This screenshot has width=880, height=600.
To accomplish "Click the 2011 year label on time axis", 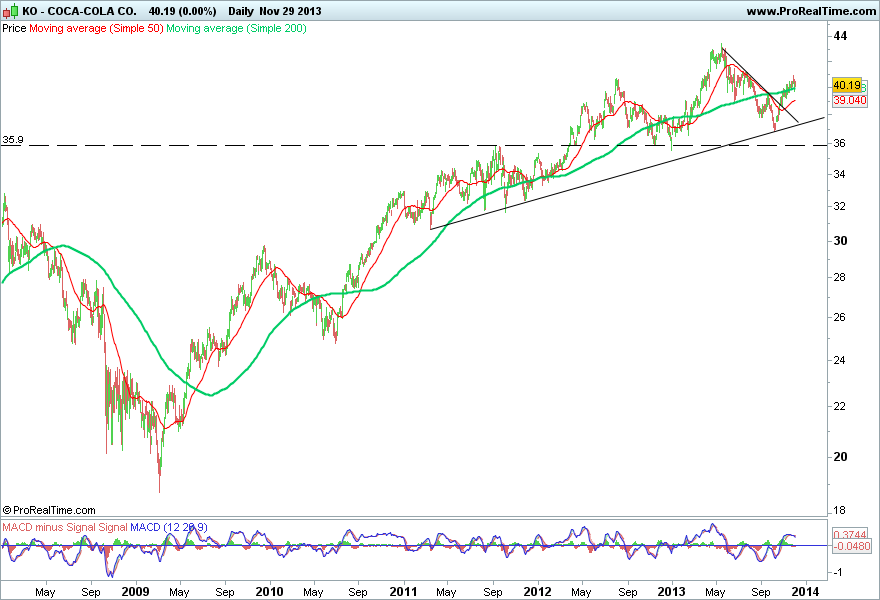I will (404, 592).
